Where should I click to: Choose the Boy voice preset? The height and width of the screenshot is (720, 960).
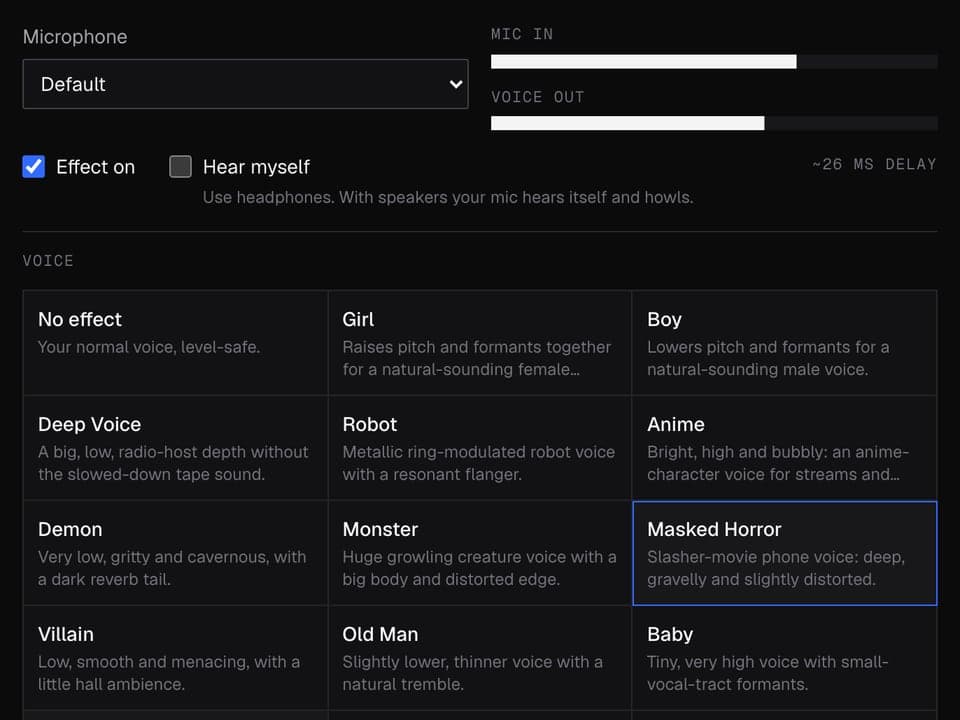[784, 343]
